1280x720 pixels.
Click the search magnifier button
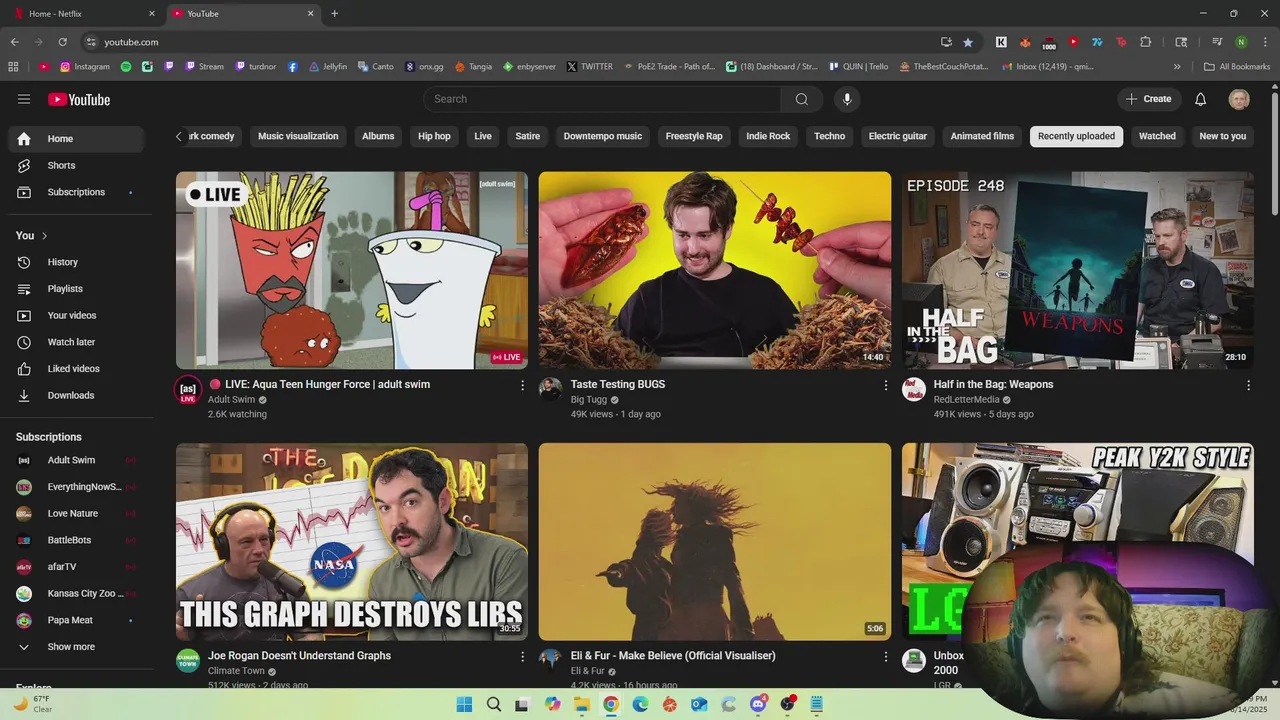802,99
